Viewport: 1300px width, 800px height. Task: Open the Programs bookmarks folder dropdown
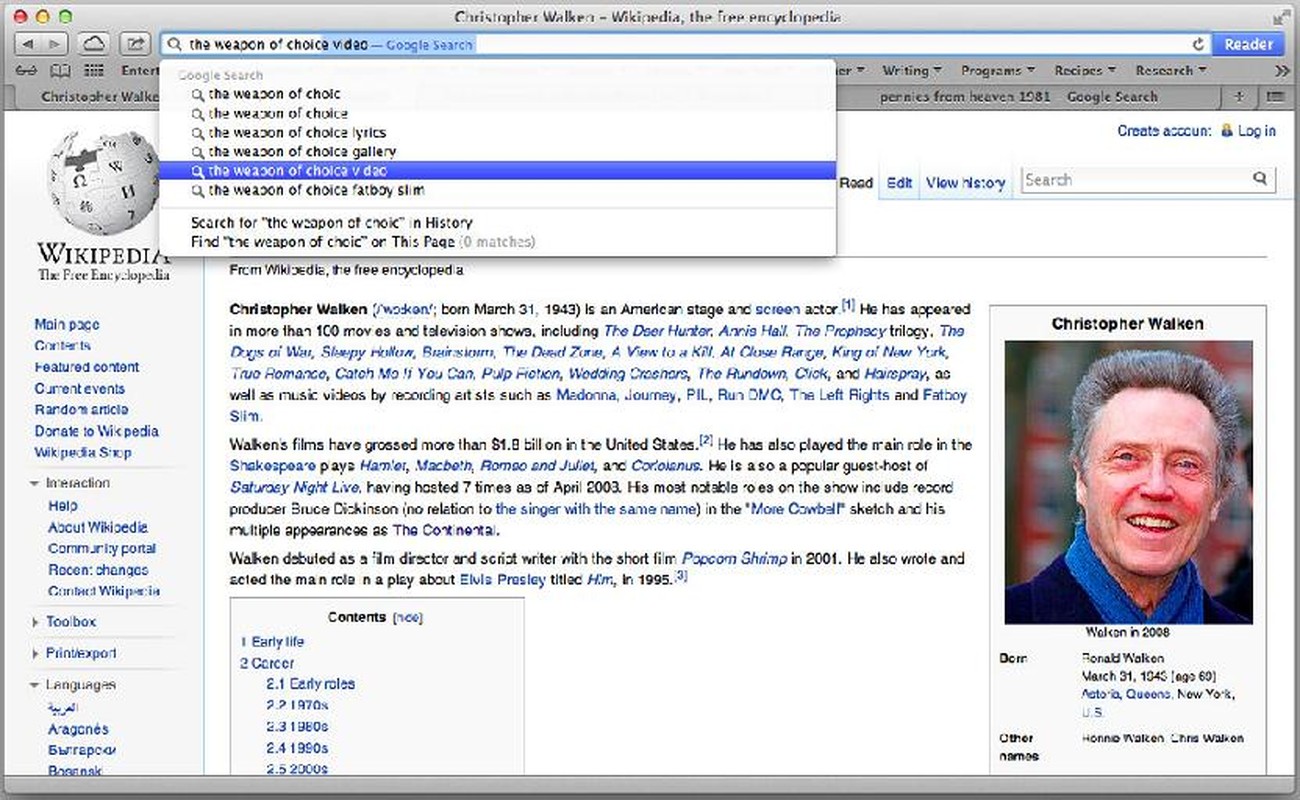(x=997, y=71)
